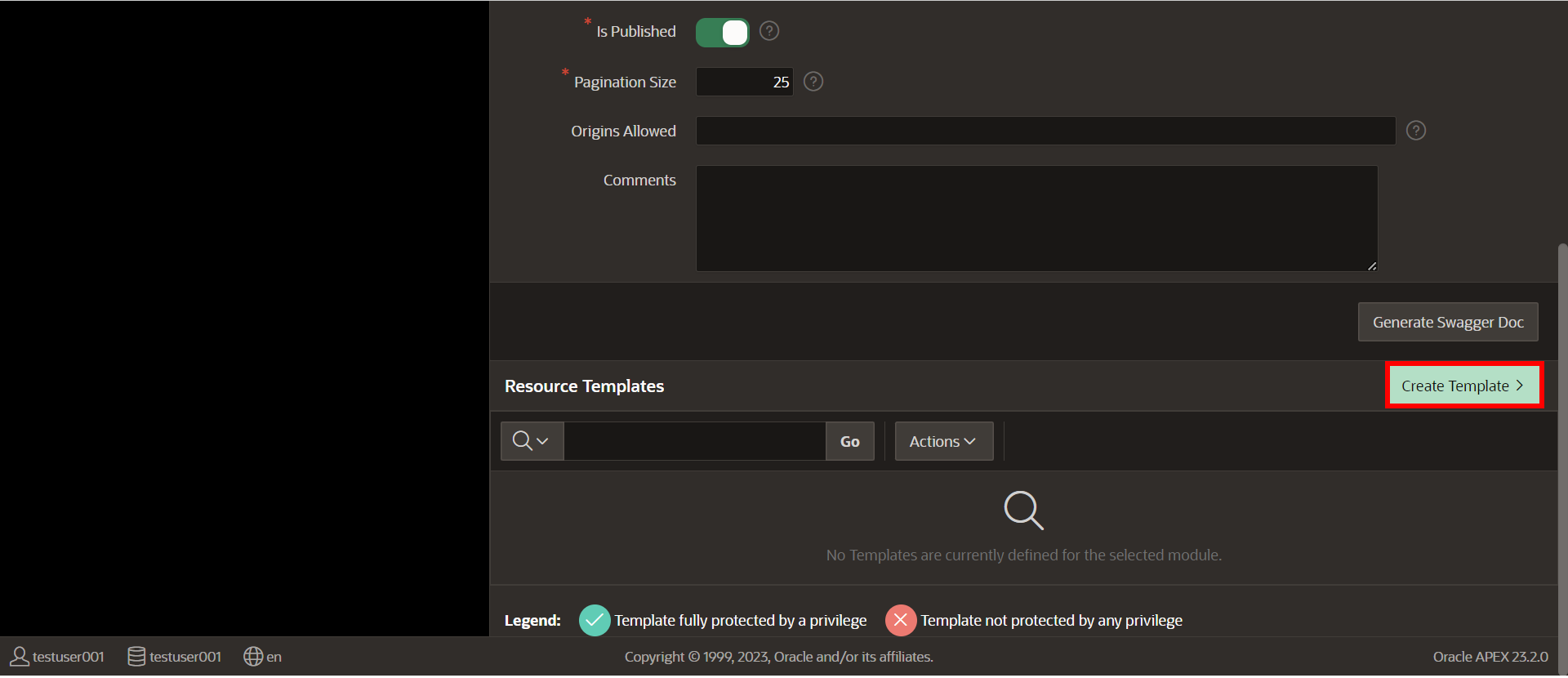The image size is (1568, 678).
Task: Open help for Is Published
Action: click(769, 31)
